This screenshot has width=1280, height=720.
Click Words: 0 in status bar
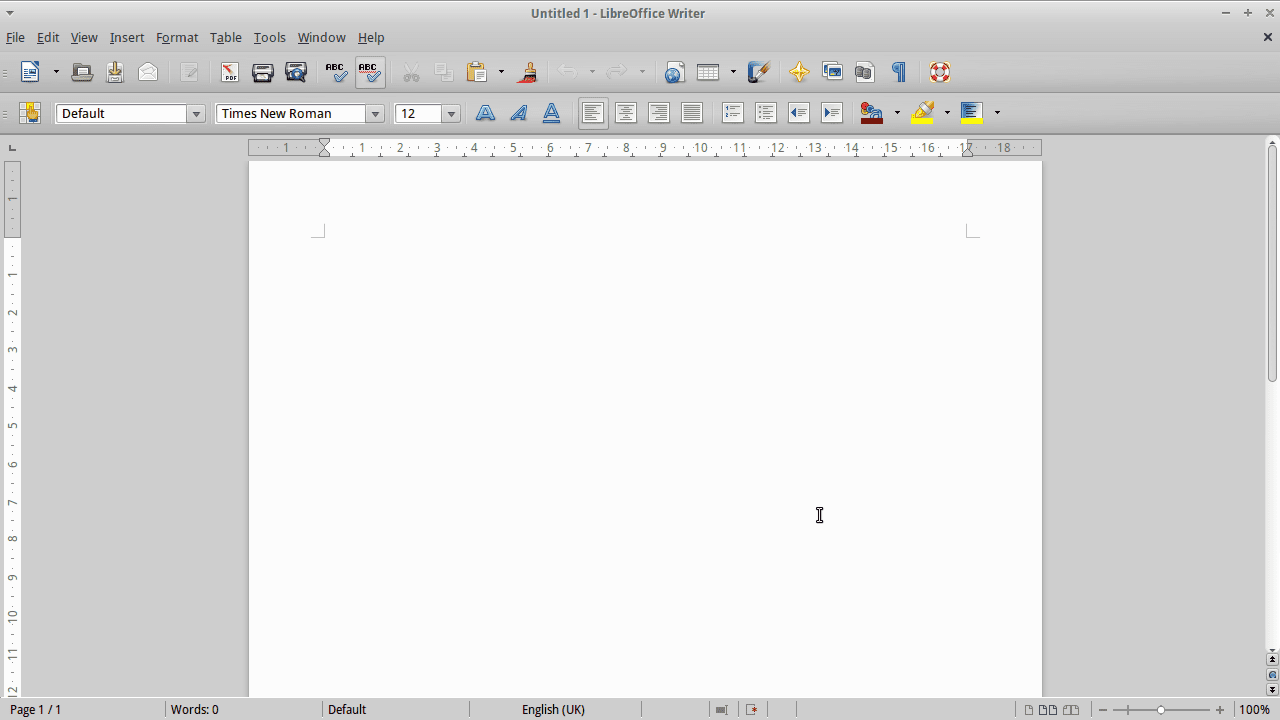(x=195, y=709)
